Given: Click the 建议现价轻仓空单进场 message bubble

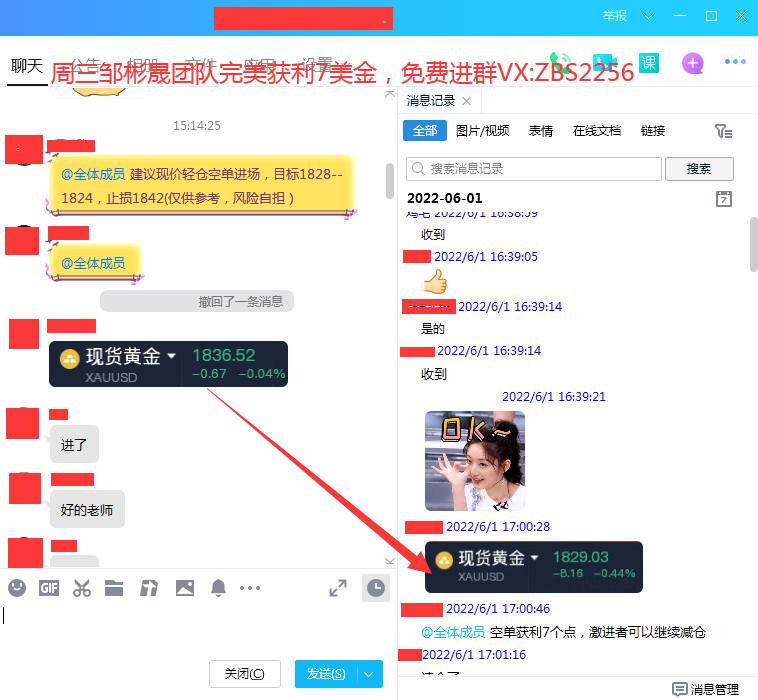Looking at the screenshot, I should coord(202,186).
